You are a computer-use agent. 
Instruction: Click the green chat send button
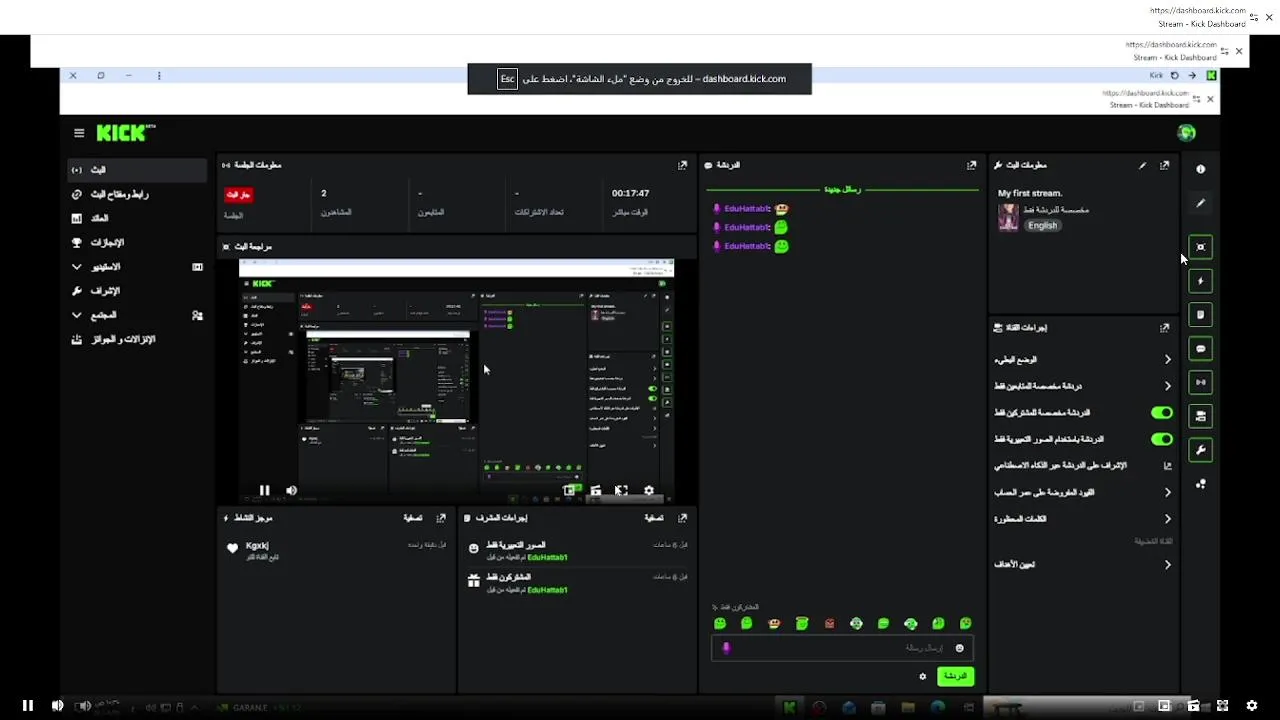955,677
